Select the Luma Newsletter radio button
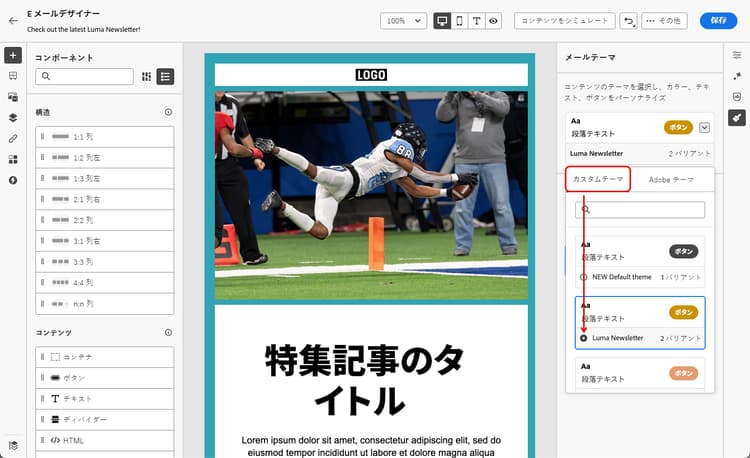 584,338
